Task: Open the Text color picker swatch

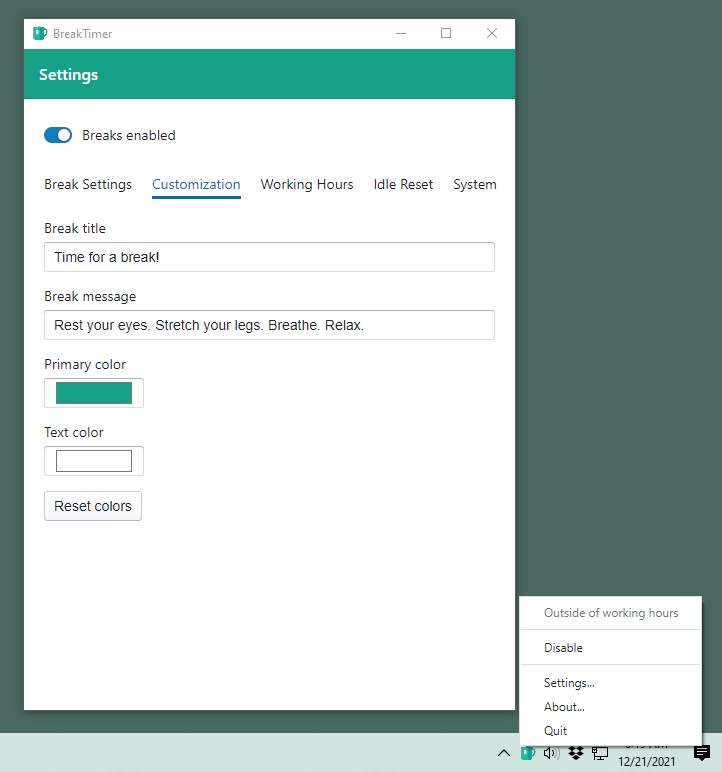Action: 94,461
